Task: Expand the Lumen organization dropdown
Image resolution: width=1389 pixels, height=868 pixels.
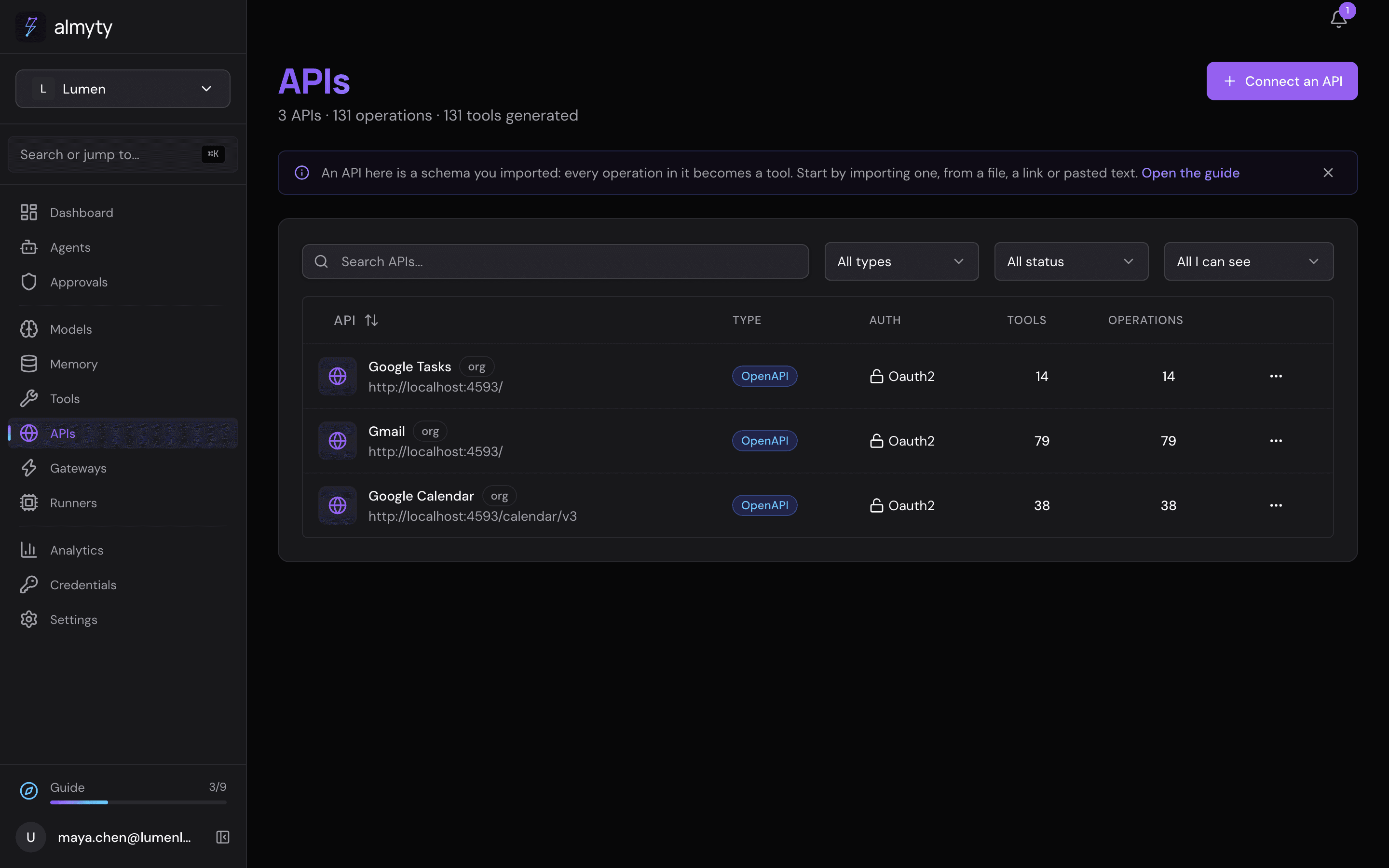Action: (123, 89)
